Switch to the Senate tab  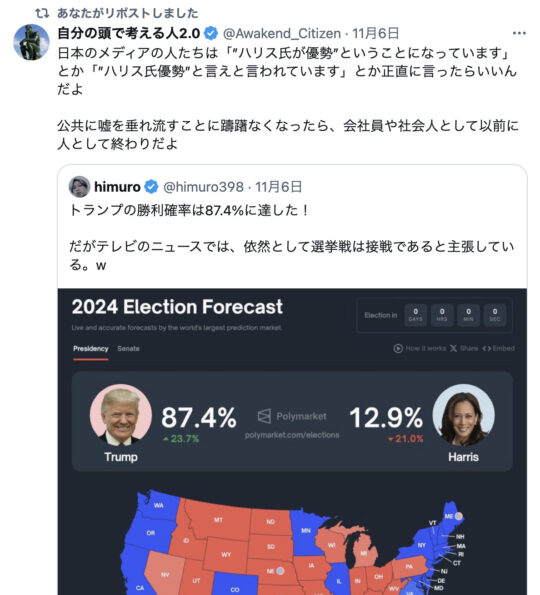click(x=128, y=348)
